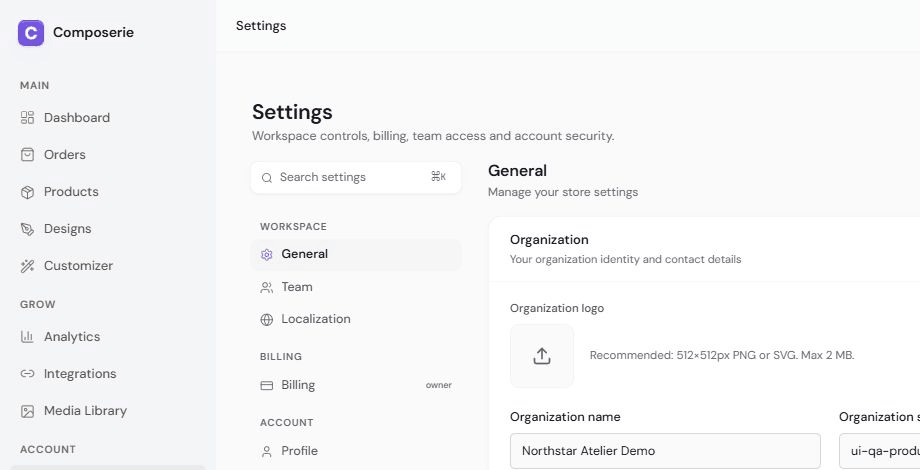Click 'Workspace controls, billing' subtitle text

tap(433, 136)
